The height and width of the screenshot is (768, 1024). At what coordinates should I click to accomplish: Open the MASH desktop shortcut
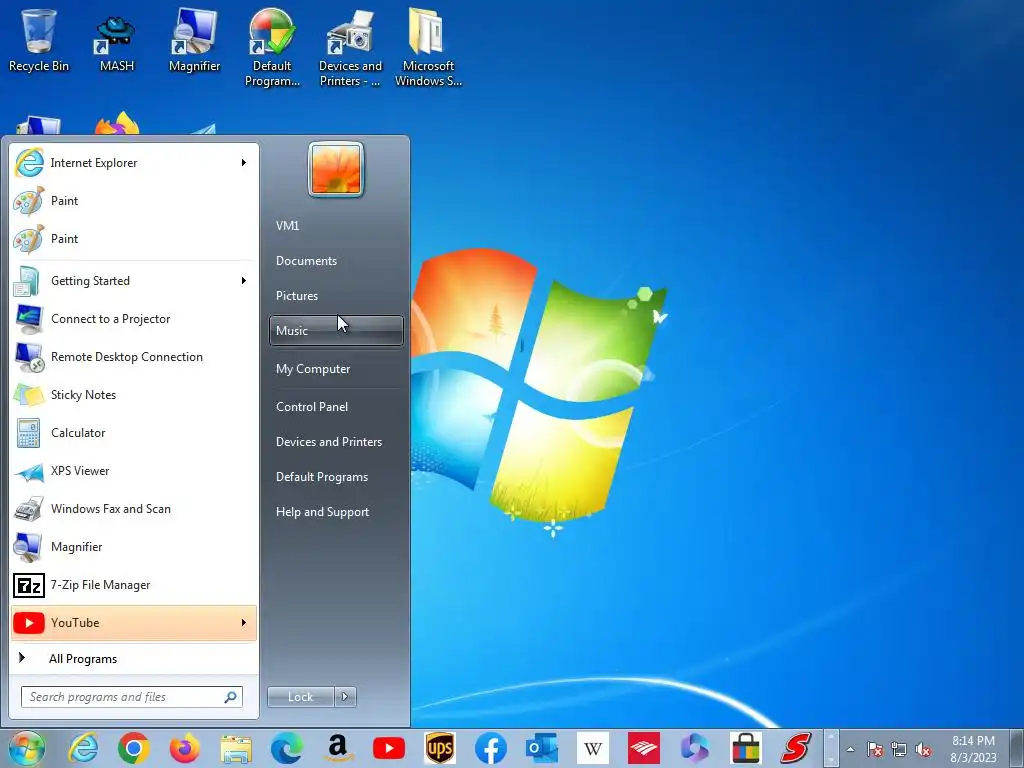coord(116,40)
